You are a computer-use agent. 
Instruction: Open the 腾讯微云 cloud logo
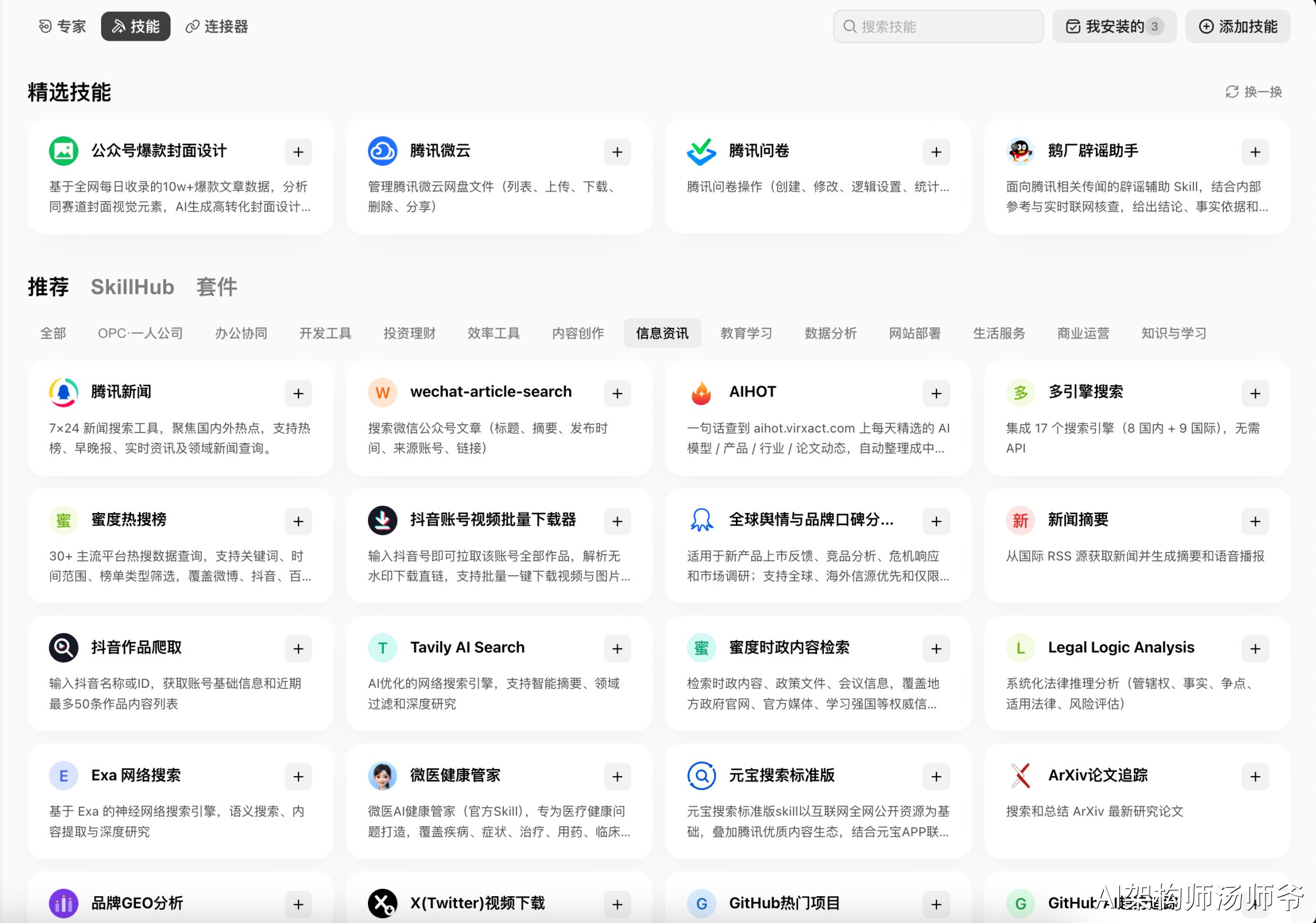click(383, 151)
